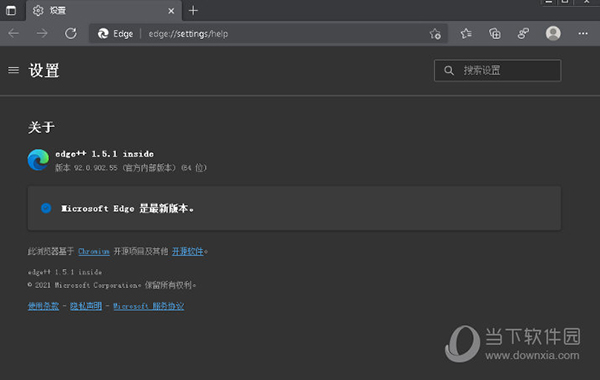Open the three-dot settings and more menu

click(x=583, y=34)
